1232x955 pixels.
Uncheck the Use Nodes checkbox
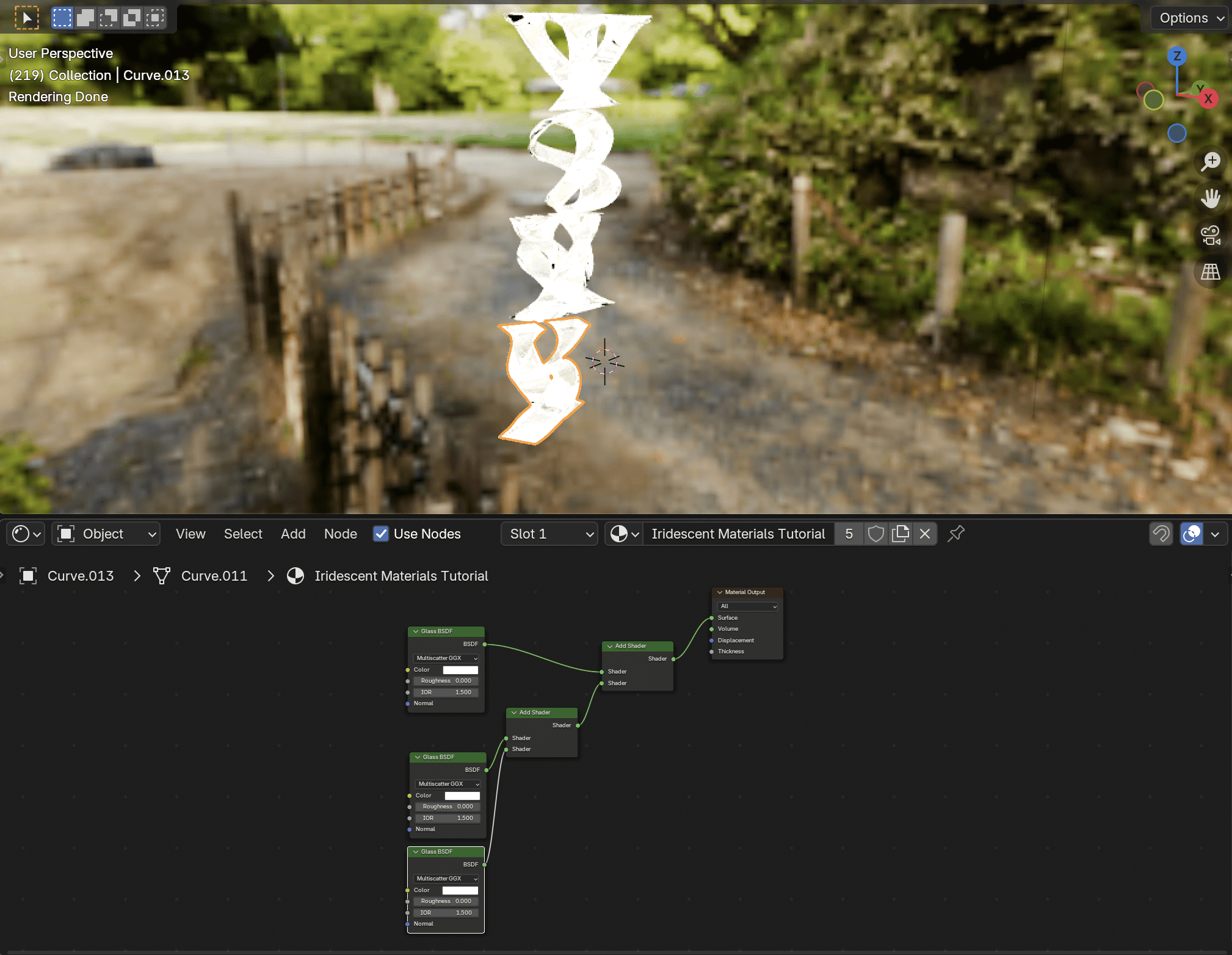point(381,534)
